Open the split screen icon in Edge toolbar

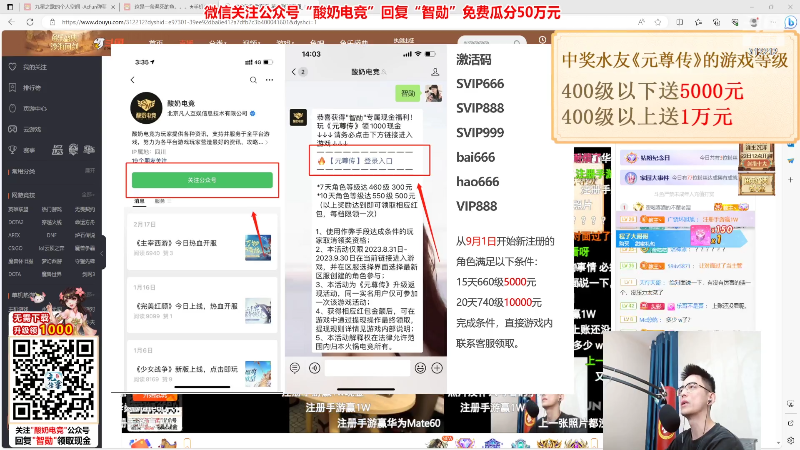point(680,22)
